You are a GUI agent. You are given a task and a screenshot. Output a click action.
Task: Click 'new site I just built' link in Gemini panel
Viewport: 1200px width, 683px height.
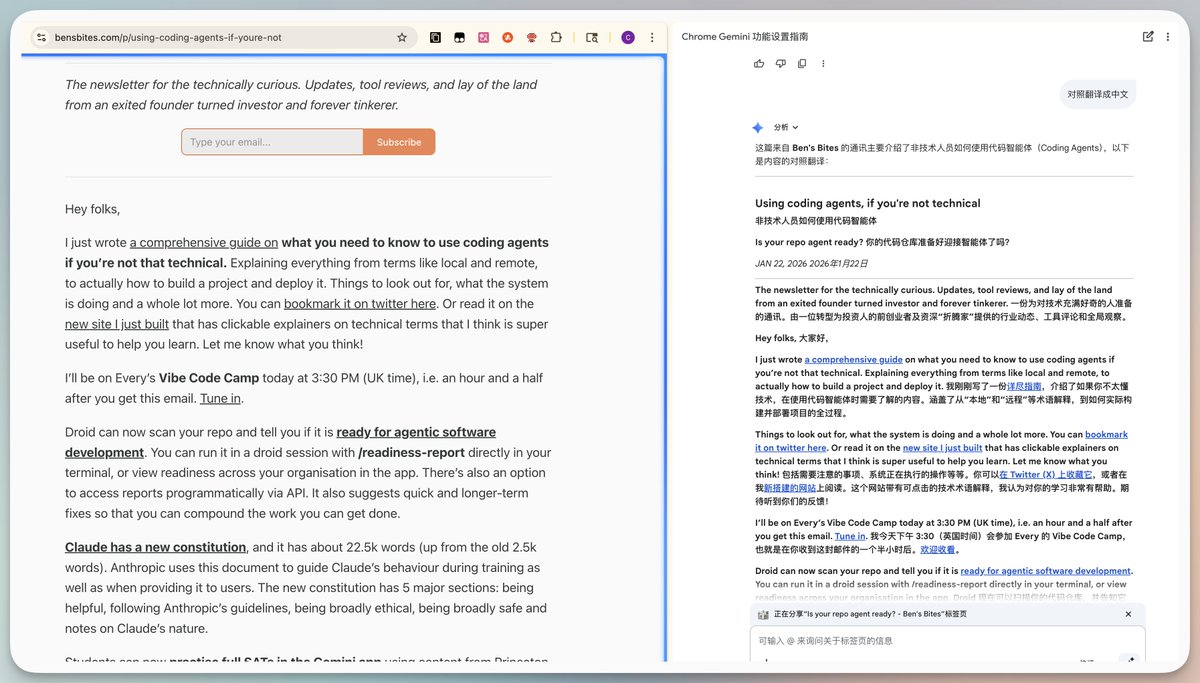(942, 448)
